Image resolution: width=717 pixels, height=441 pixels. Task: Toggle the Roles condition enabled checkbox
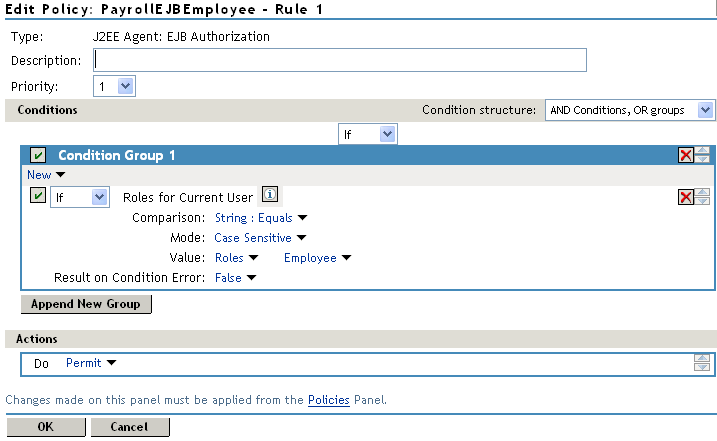(38, 197)
